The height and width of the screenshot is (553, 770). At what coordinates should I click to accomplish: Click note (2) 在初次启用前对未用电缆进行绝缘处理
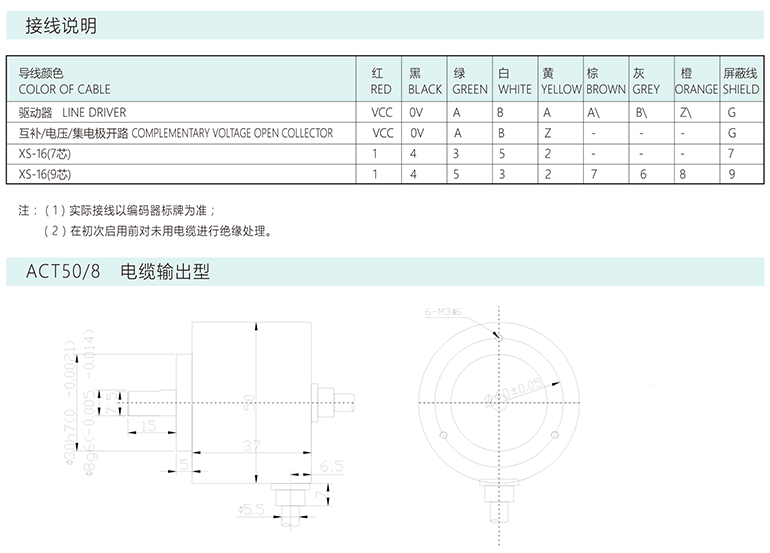coord(157,231)
